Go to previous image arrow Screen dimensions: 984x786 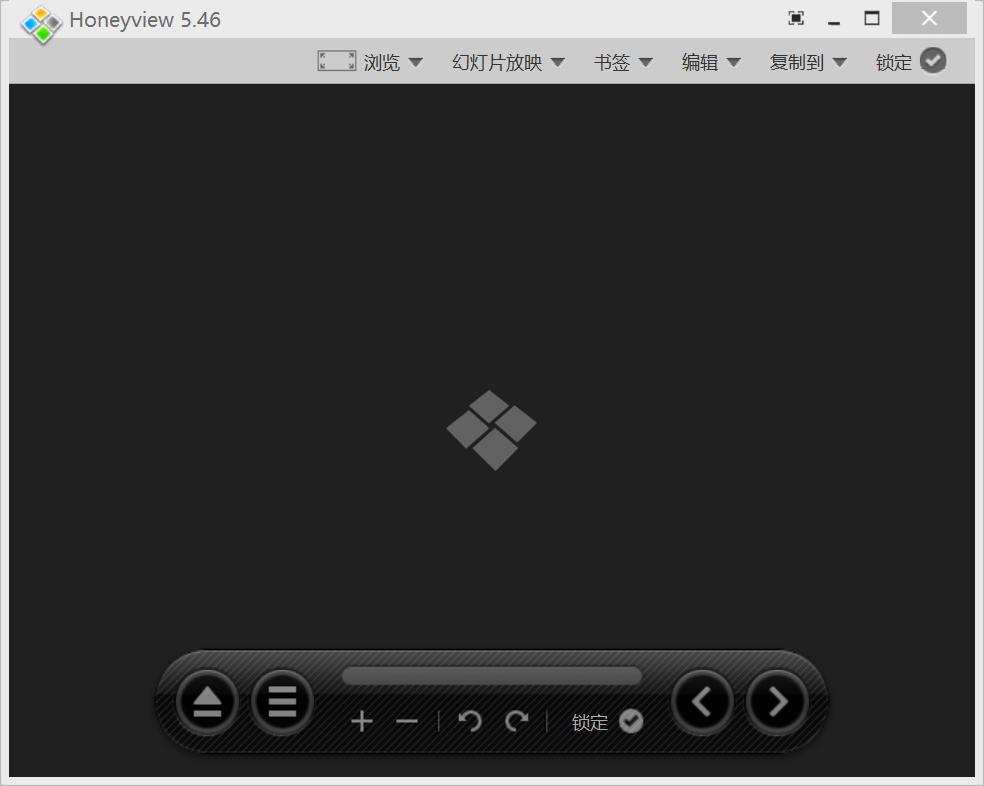(702, 702)
